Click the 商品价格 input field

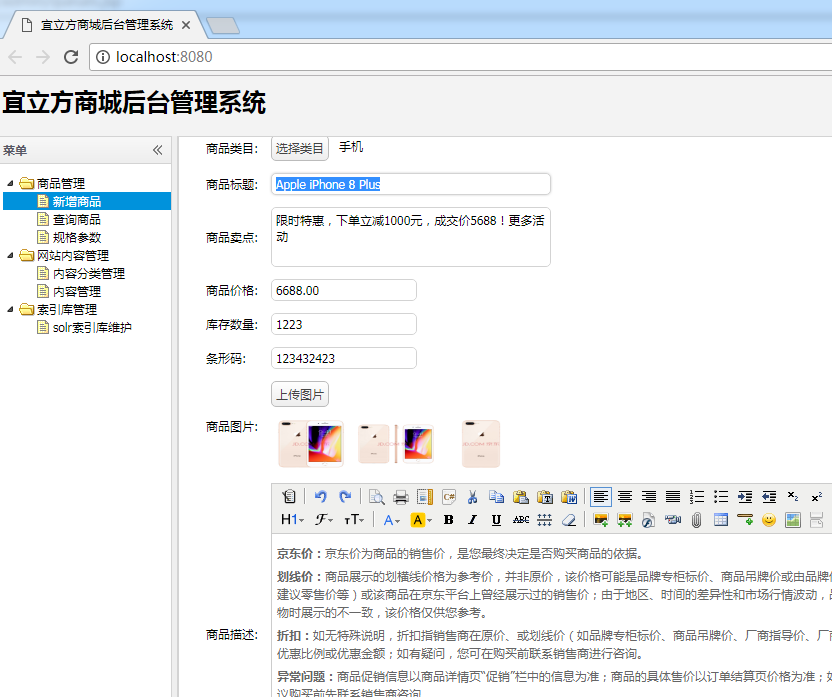[344, 291]
